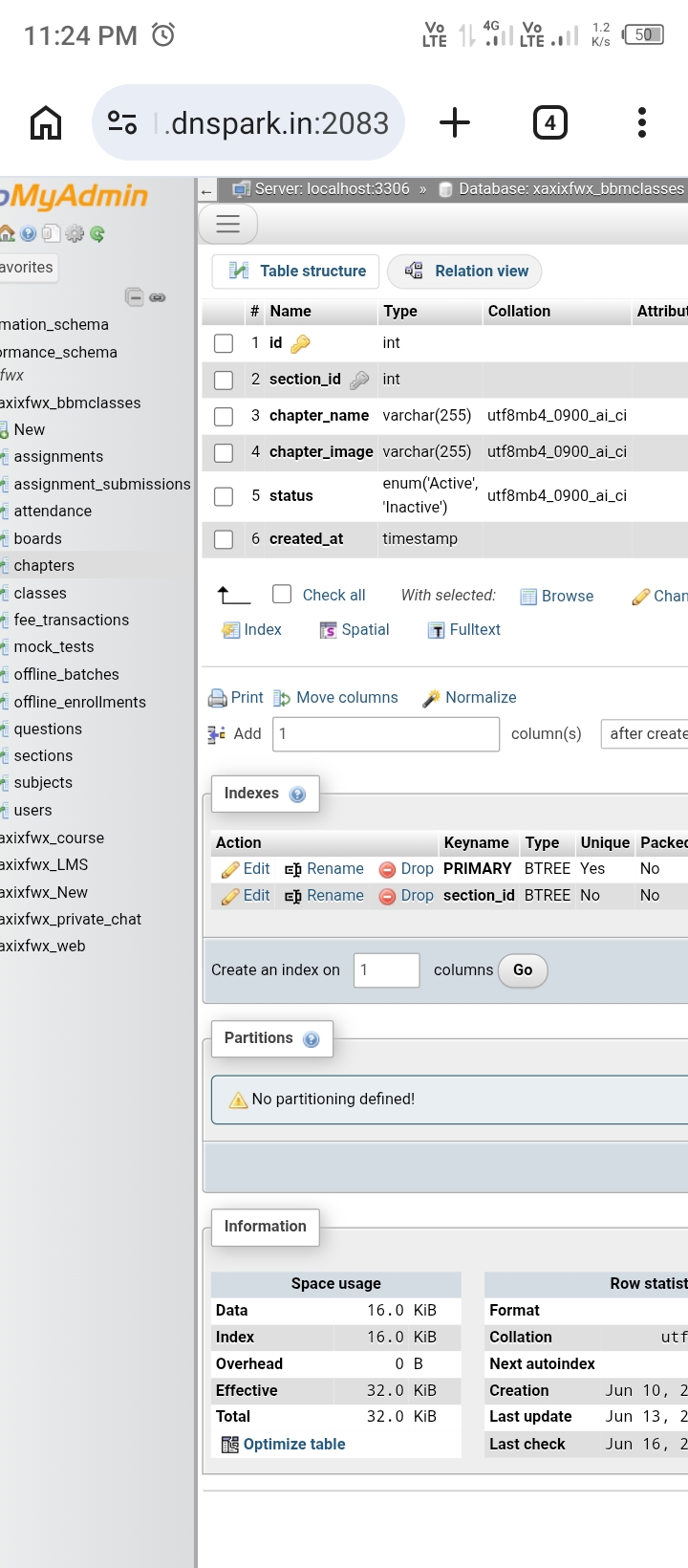Viewport: 688px width, 1568px height.
Task: Open the xaxixfwx_LMS database
Action: 44,865
